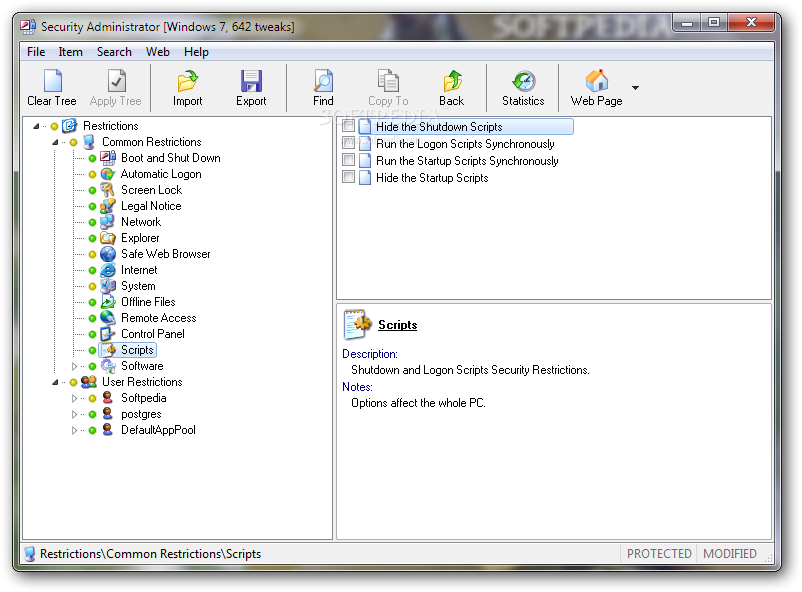
Task: Expand the postgres user node
Action: pos(74,414)
